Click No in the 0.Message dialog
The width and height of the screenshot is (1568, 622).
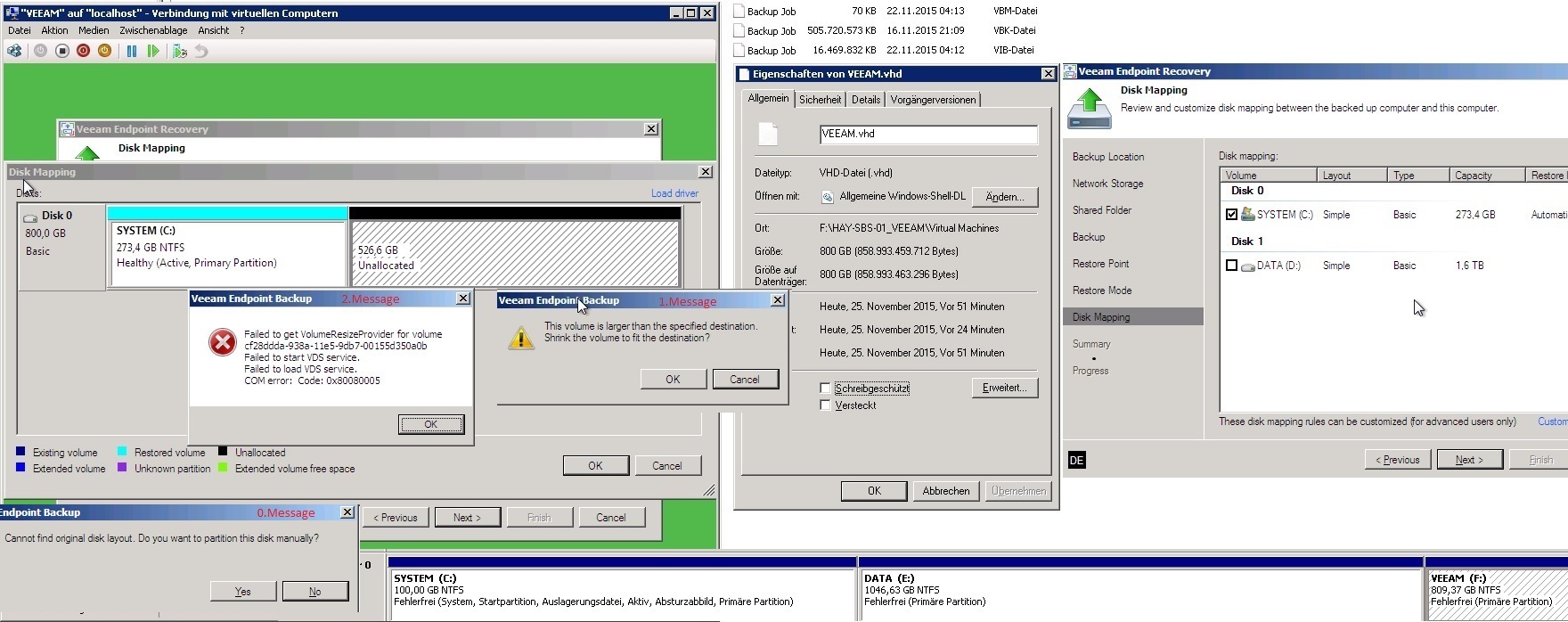pyautogui.click(x=314, y=591)
